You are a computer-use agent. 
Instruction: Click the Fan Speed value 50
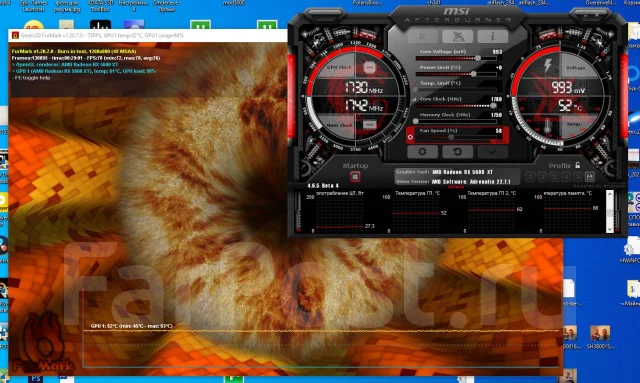pyautogui.click(x=498, y=131)
